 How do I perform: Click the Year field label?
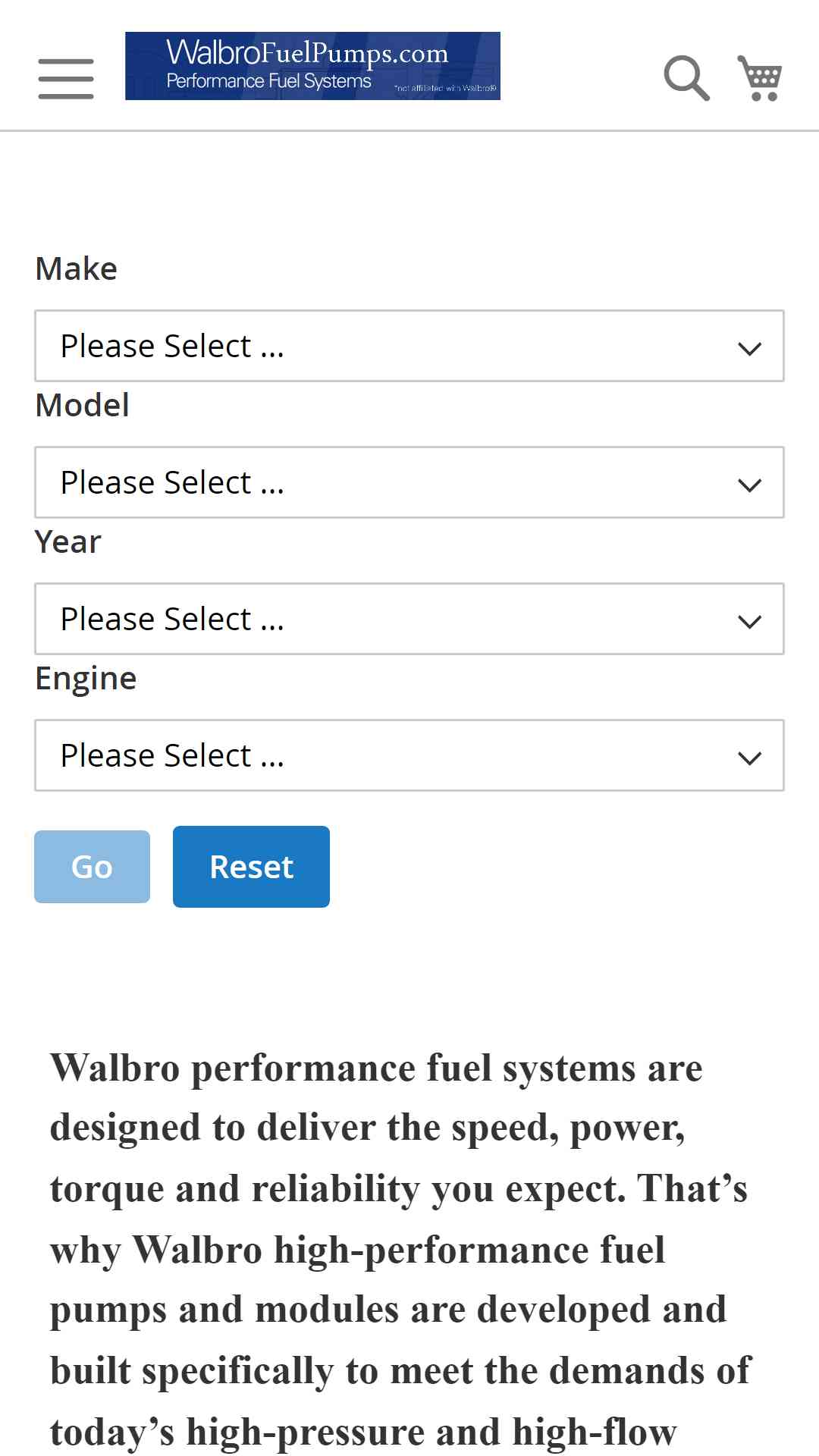(67, 541)
